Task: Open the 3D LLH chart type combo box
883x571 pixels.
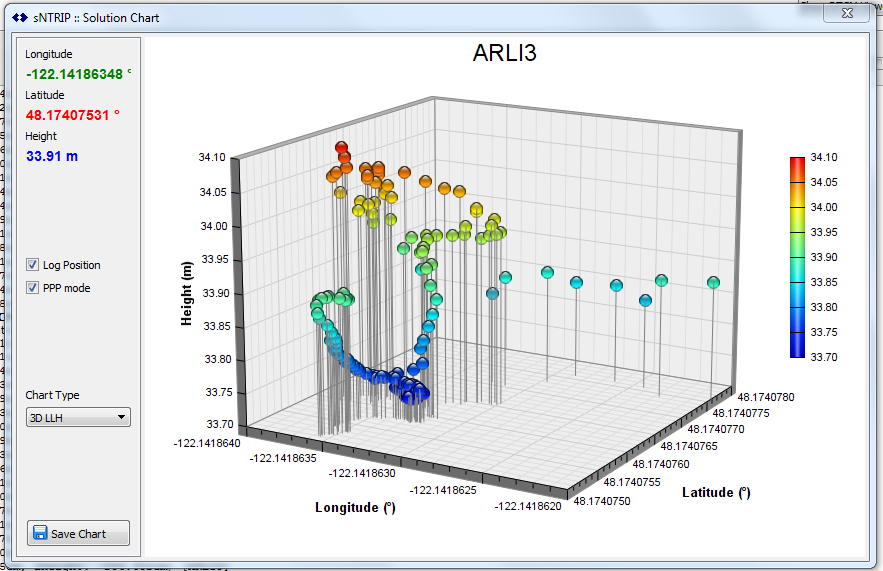Action: [x=78, y=418]
